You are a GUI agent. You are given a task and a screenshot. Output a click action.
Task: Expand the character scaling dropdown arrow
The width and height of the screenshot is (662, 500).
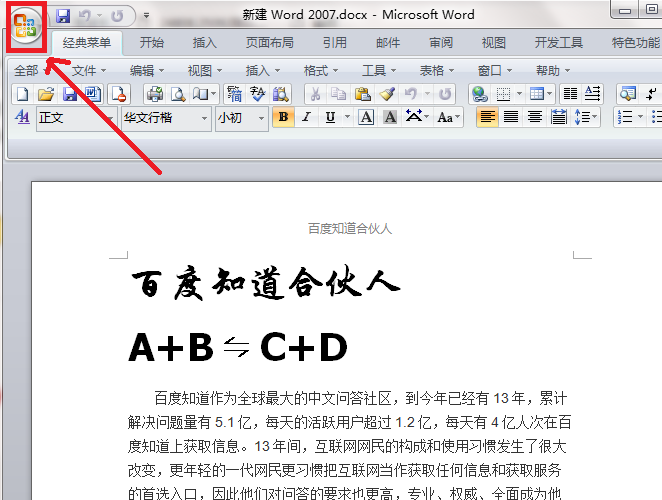(x=426, y=117)
